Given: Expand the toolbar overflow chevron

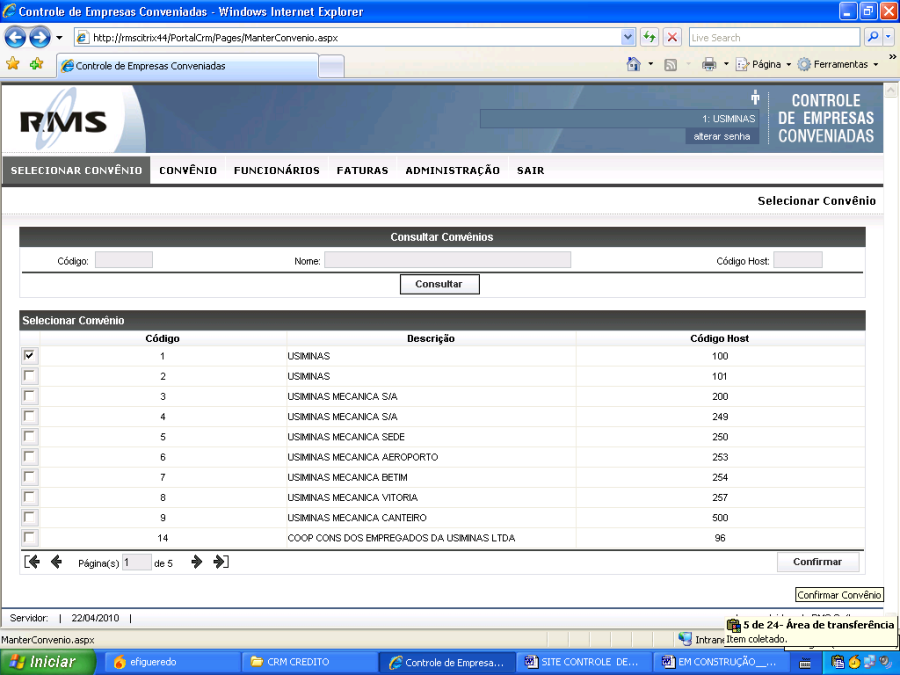Looking at the screenshot, I should 893,57.
